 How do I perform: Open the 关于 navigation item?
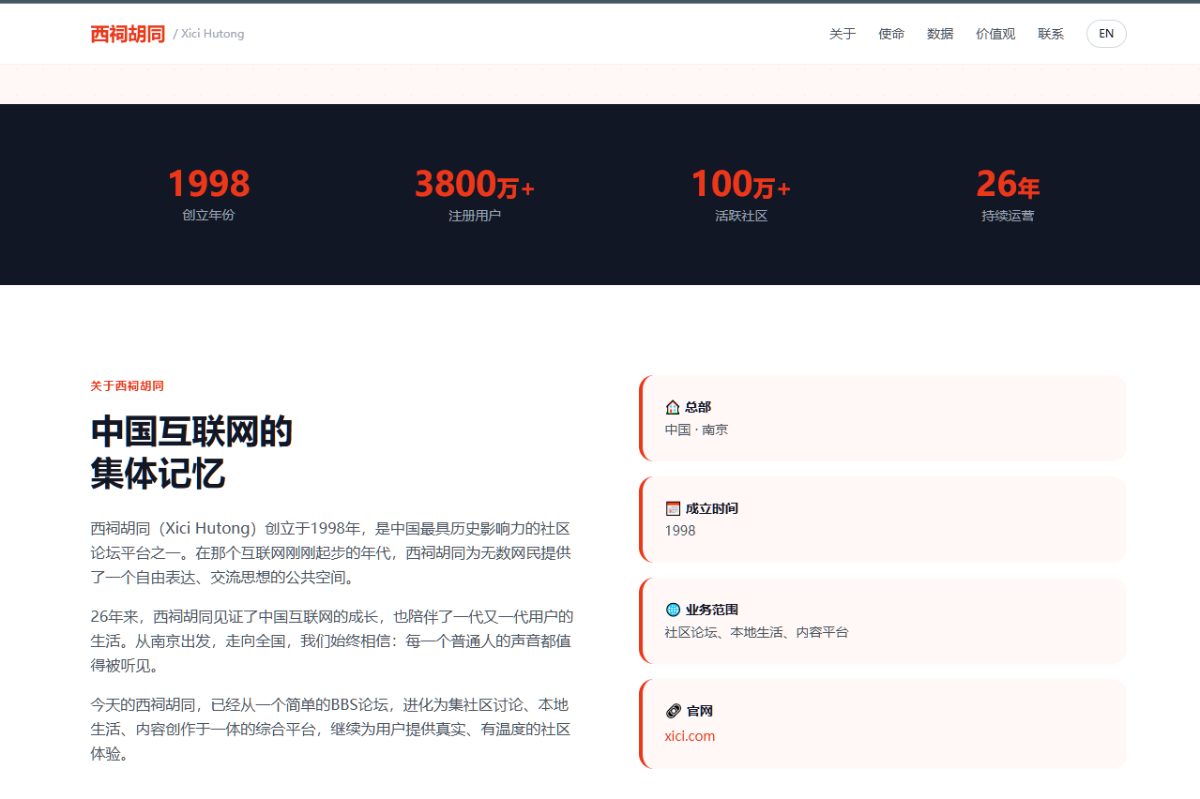(842, 34)
